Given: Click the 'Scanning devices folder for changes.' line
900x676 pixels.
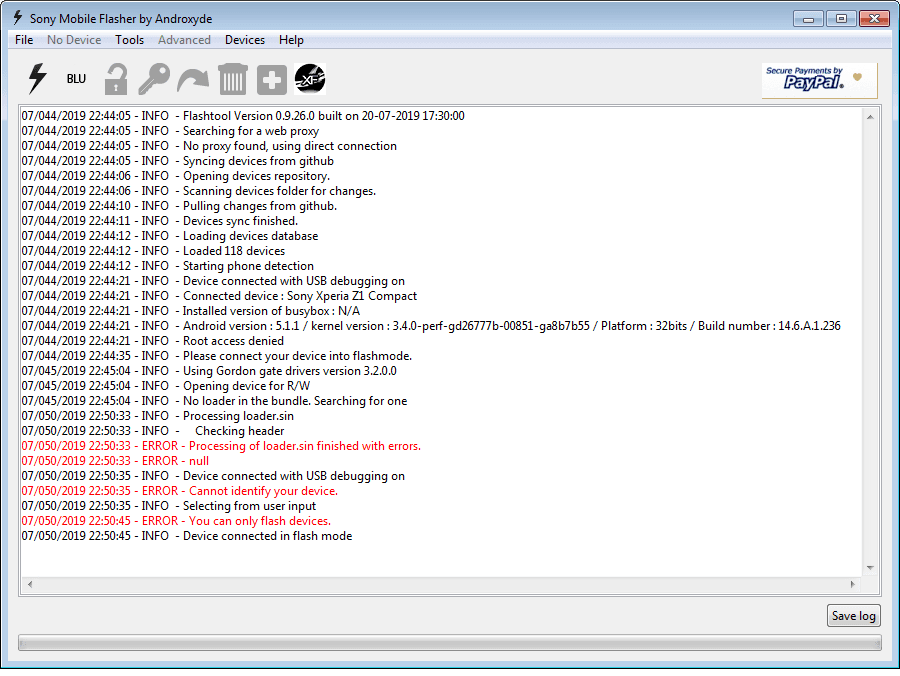Looking at the screenshot, I should click(x=199, y=191).
